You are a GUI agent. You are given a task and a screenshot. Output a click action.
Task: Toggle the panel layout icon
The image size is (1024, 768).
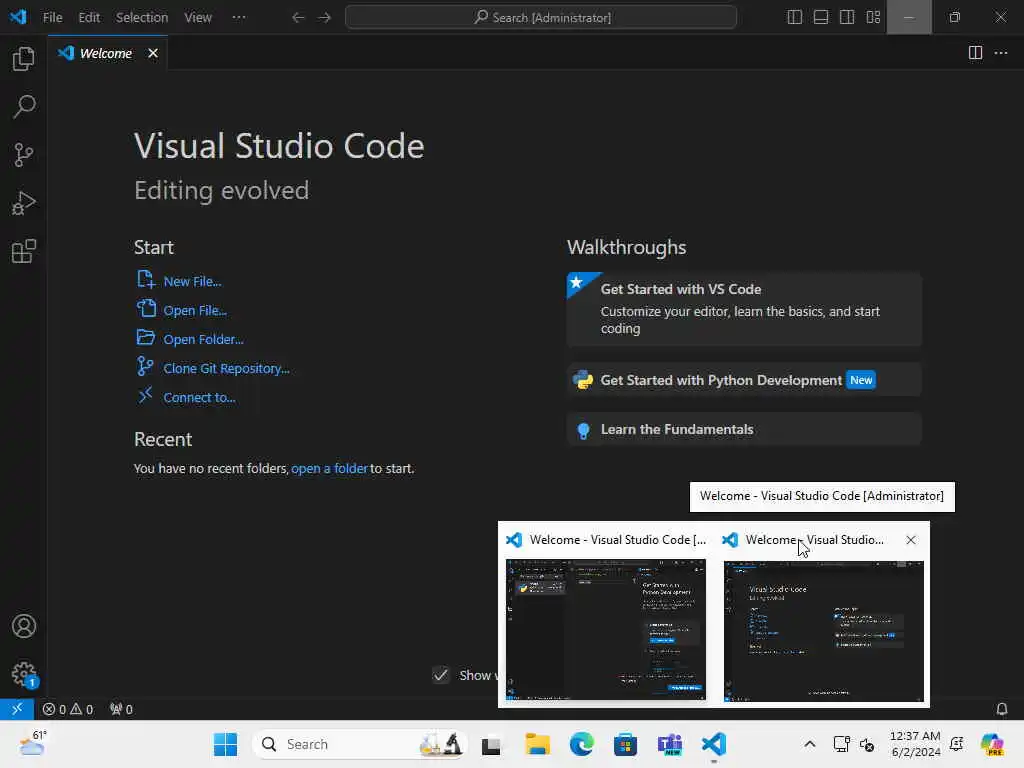(x=820, y=18)
